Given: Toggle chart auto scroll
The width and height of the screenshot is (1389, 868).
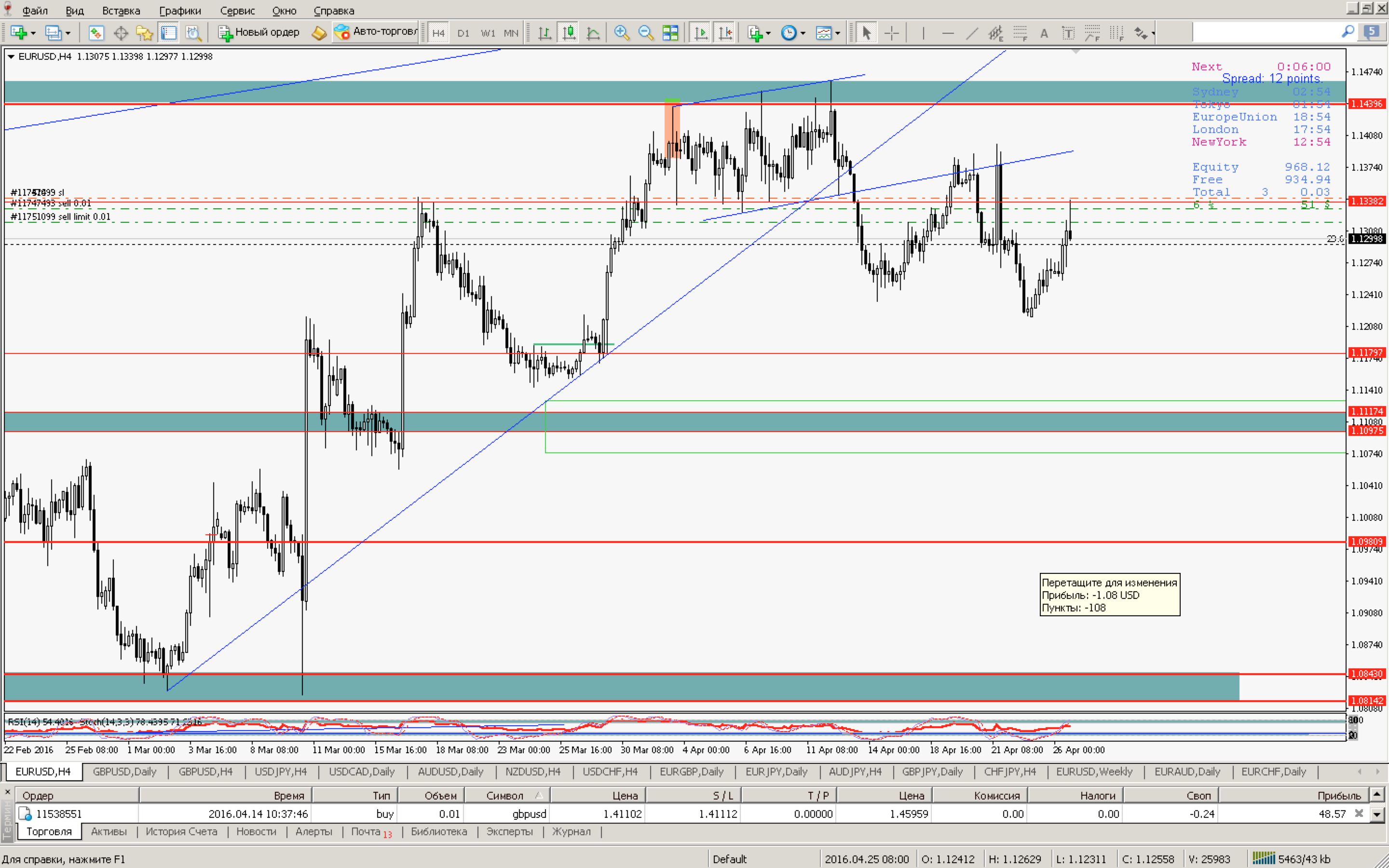Looking at the screenshot, I should (701, 33).
